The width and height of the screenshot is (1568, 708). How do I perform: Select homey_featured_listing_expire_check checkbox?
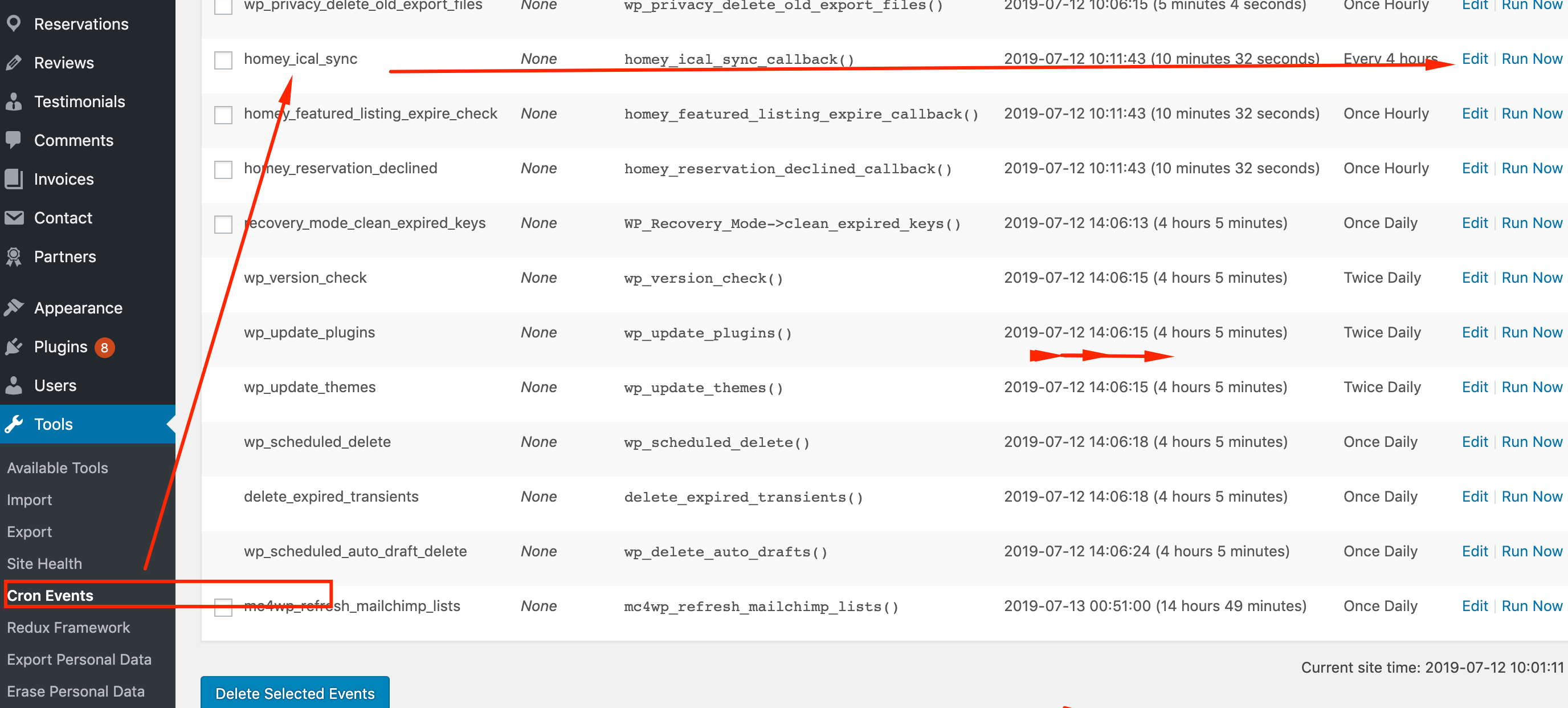click(223, 115)
